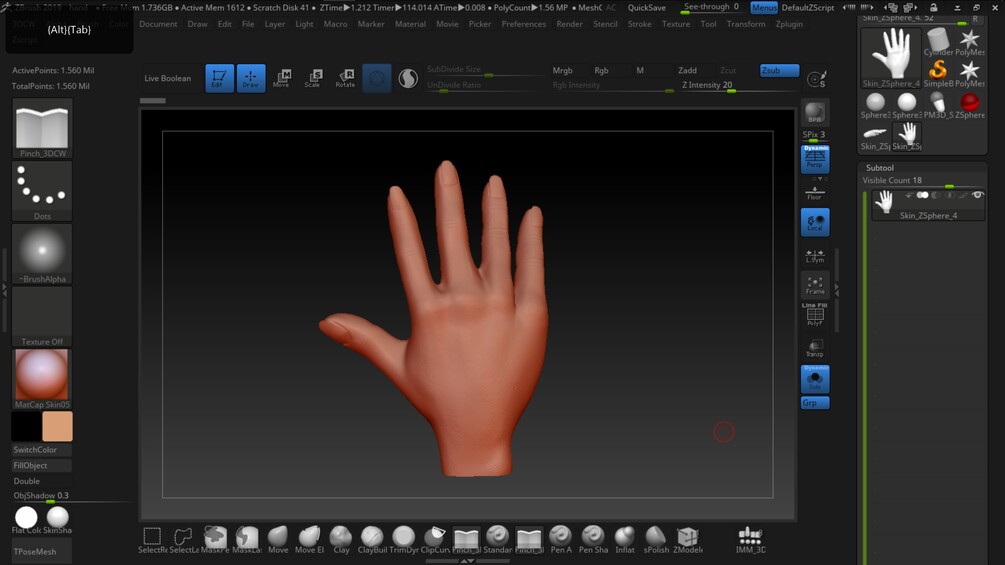Click the Frame view icon
The image size is (1005, 565).
click(x=815, y=285)
